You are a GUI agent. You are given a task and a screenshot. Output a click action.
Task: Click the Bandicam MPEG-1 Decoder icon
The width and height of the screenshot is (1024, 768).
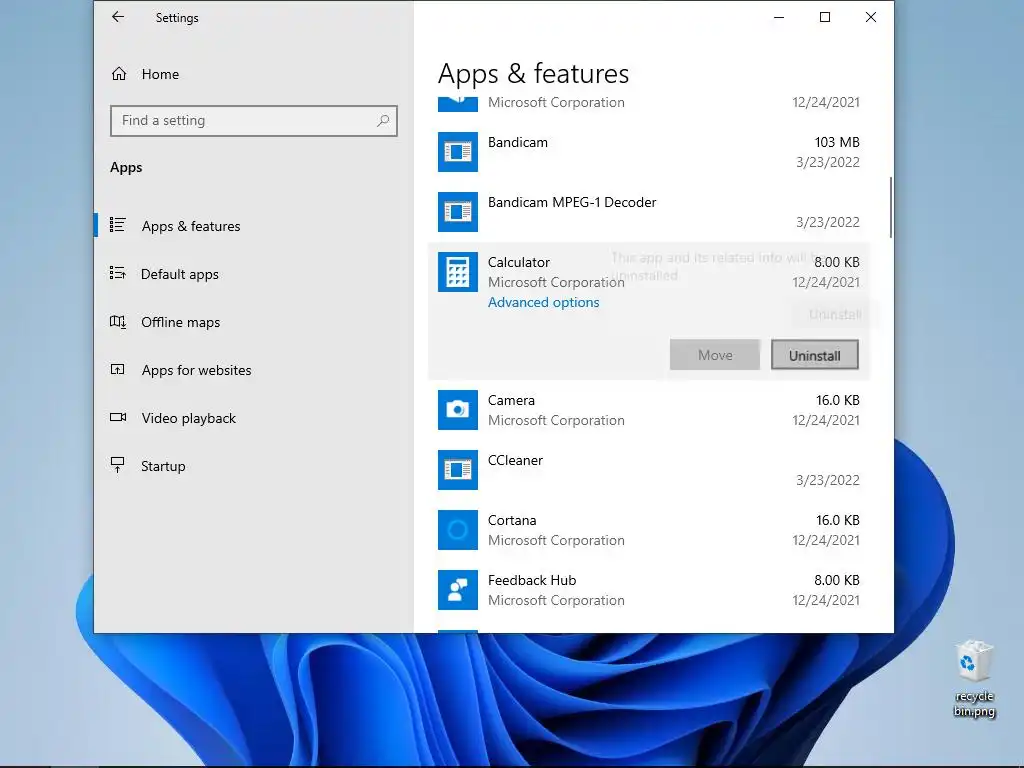point(458,212)
